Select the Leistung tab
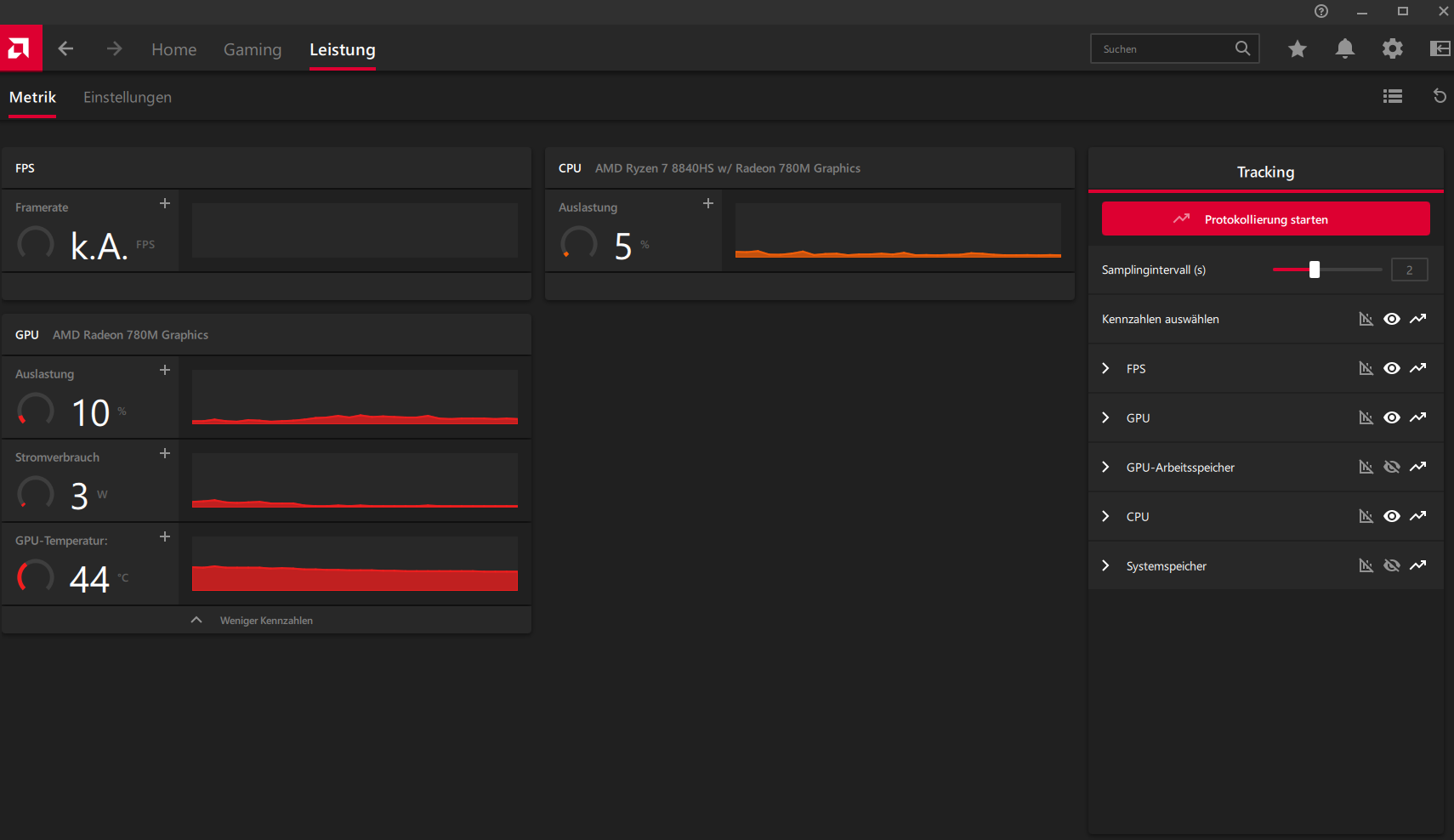This screenshot has width=1454, height=840. point(343,49)
